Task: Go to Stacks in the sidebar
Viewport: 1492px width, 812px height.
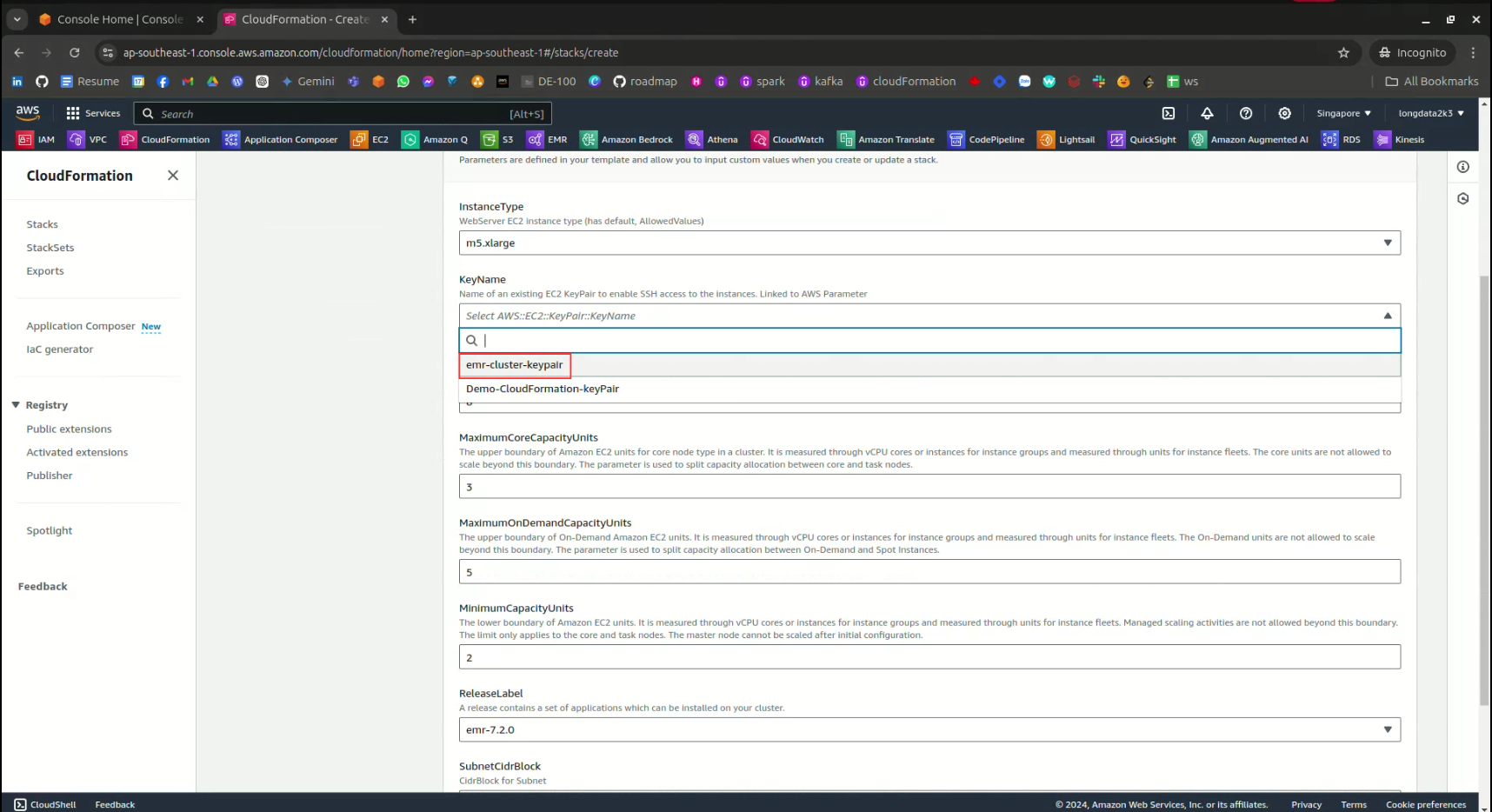Action: click(x=42, y=224)
